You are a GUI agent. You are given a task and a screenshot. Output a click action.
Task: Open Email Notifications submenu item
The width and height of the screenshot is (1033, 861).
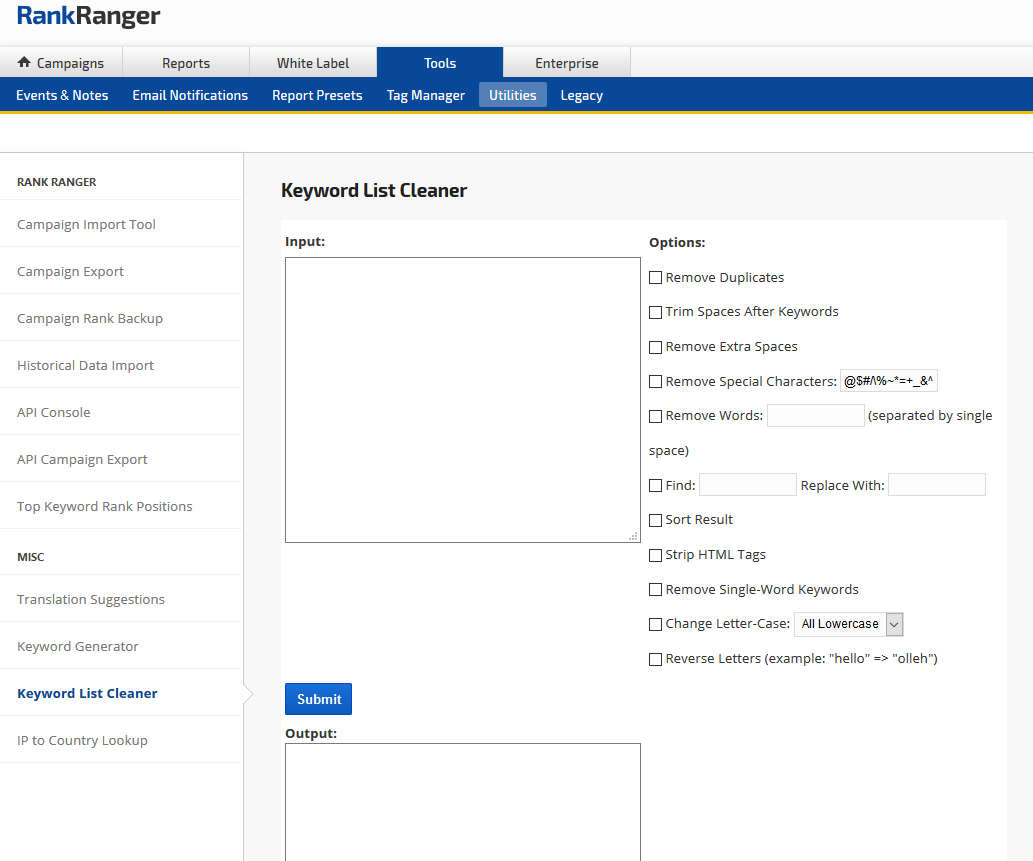pyautogui.click(x=190, y=95)
